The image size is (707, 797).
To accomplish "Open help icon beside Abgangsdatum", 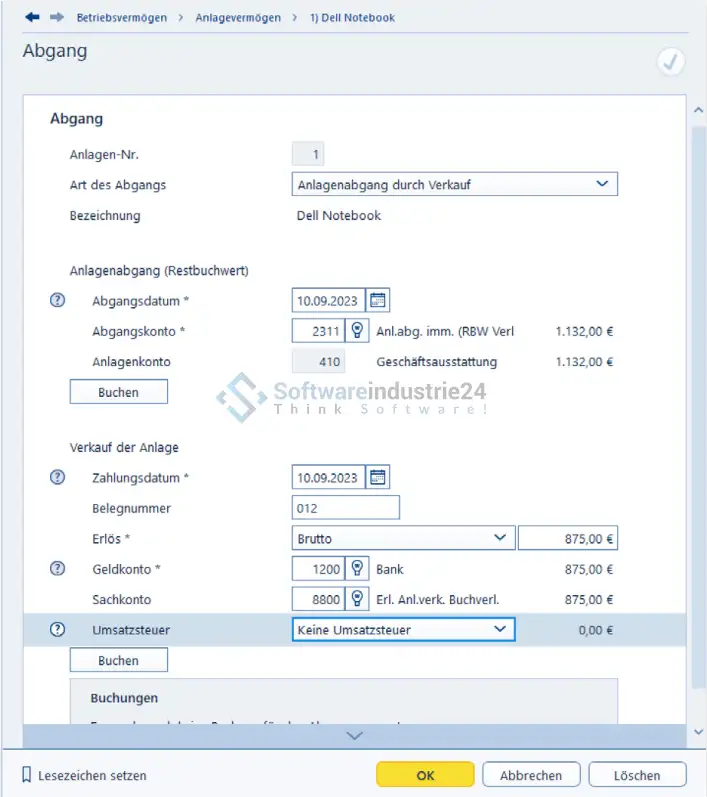I will [x=57, y=300].
